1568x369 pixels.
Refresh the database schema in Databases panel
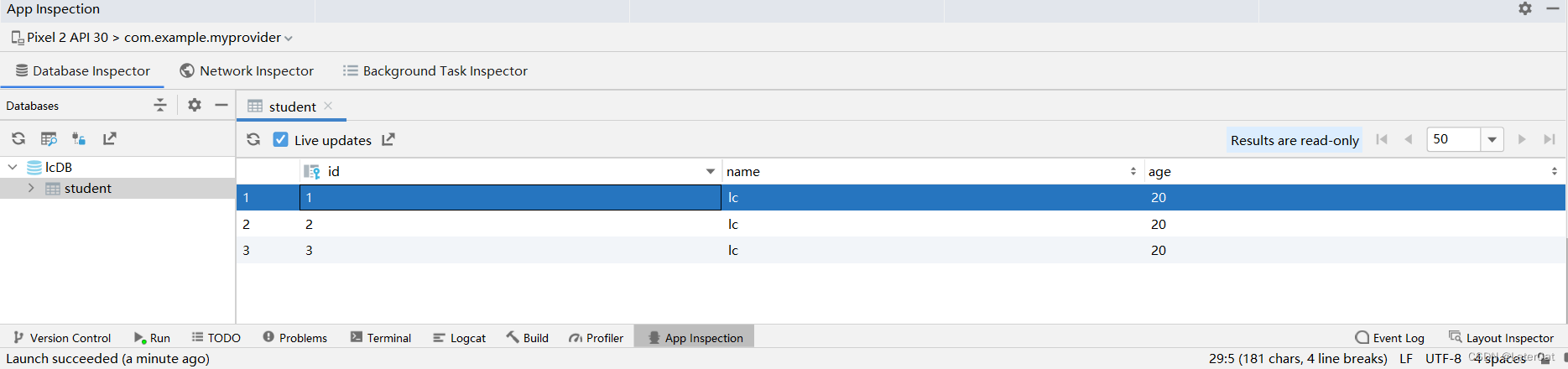18,138
